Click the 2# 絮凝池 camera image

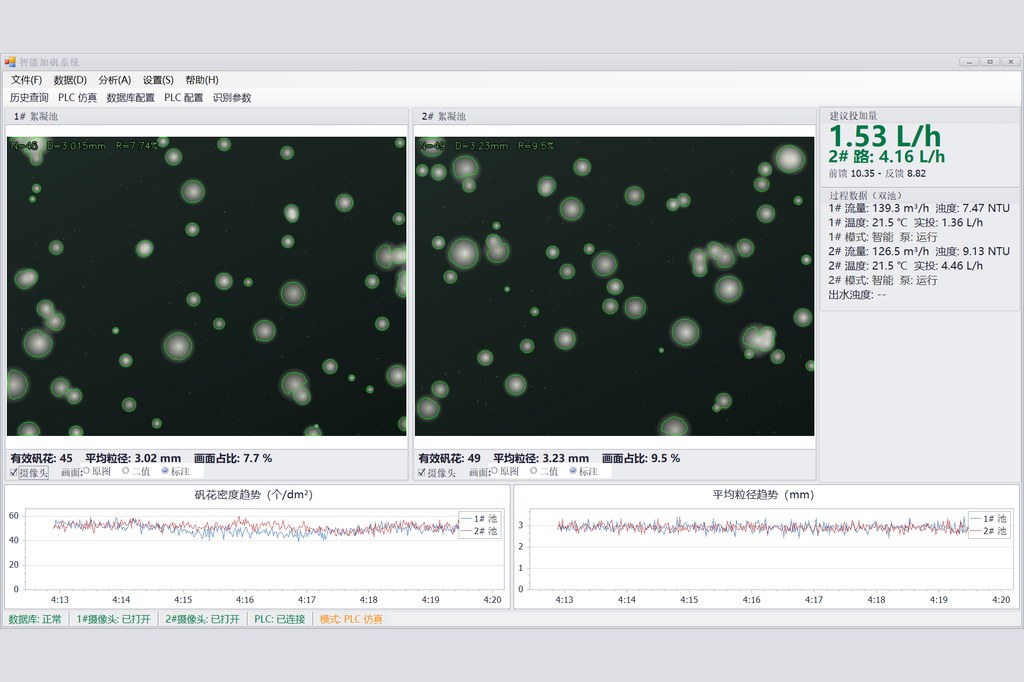point(615,286)
